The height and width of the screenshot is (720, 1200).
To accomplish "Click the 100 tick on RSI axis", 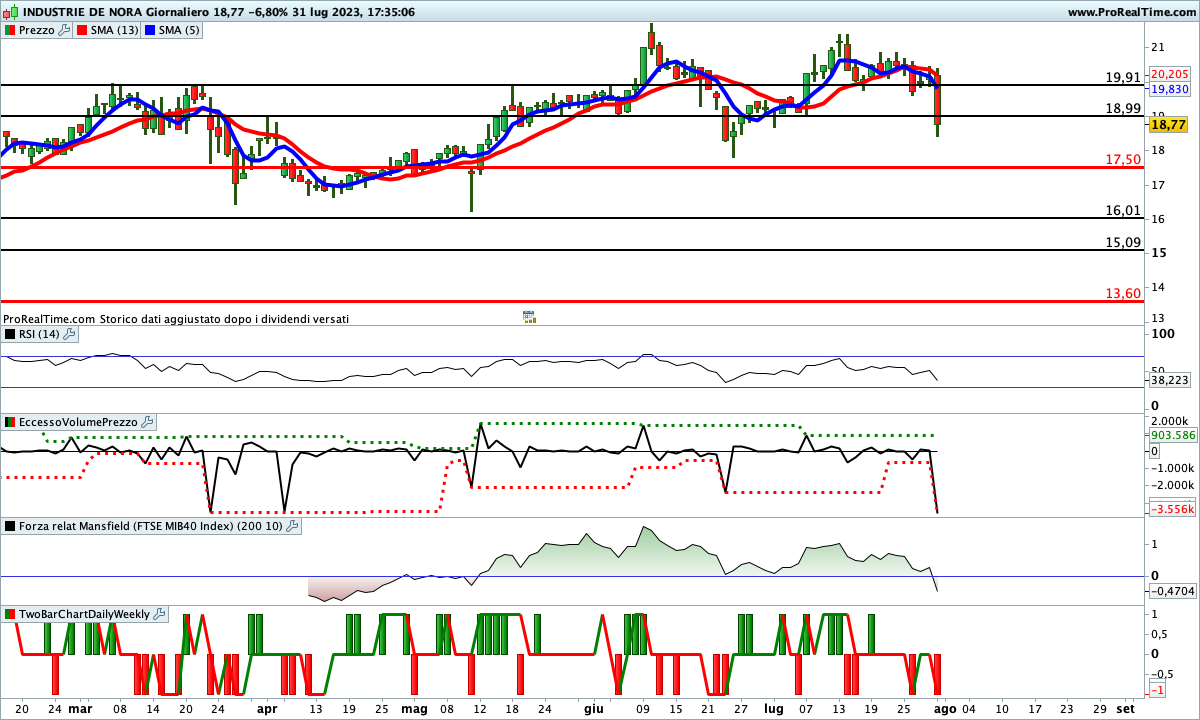I will [1161, 333].
